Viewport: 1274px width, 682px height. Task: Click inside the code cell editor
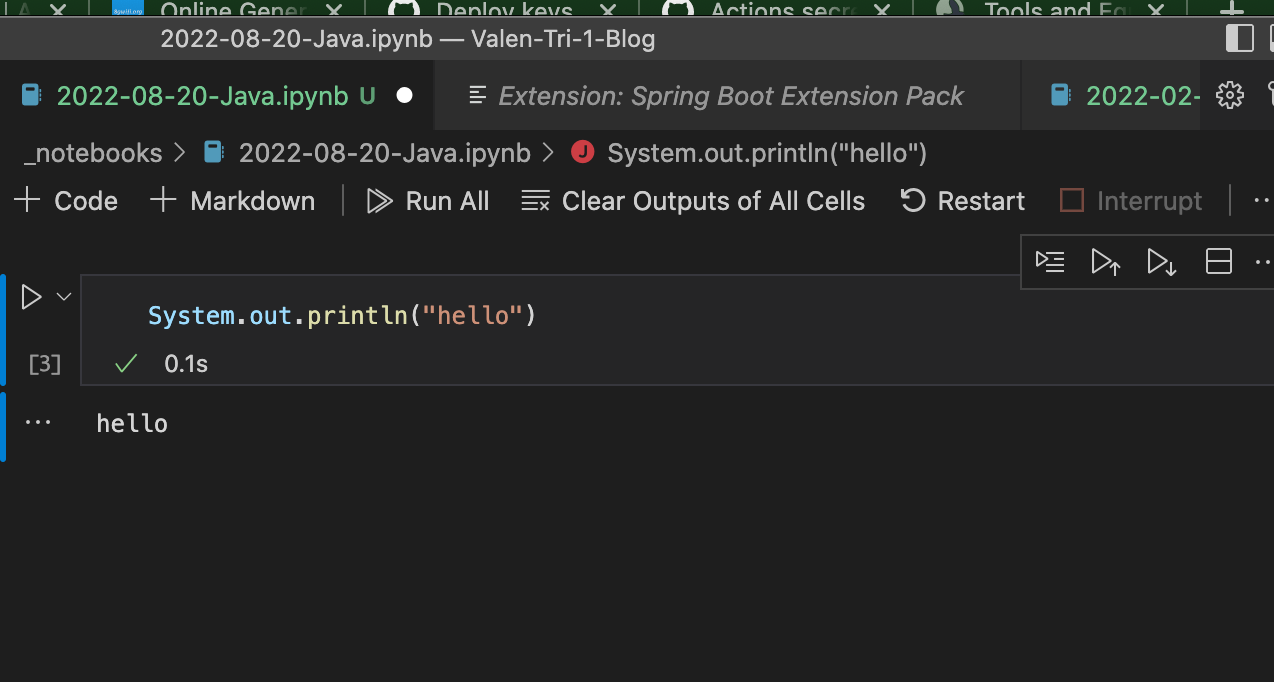tap(676, 316)
